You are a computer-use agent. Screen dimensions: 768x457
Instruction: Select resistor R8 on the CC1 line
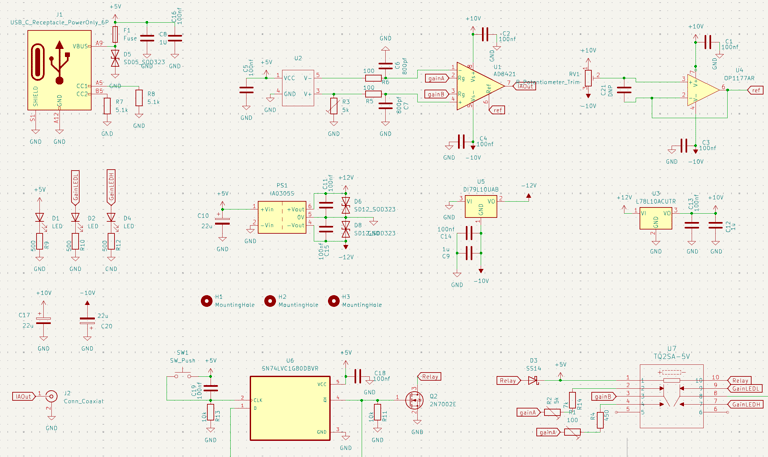(x=139, y=97)
